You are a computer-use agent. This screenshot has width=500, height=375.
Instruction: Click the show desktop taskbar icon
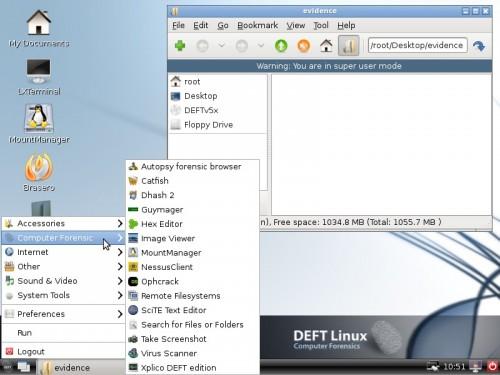tap(24, 367)
